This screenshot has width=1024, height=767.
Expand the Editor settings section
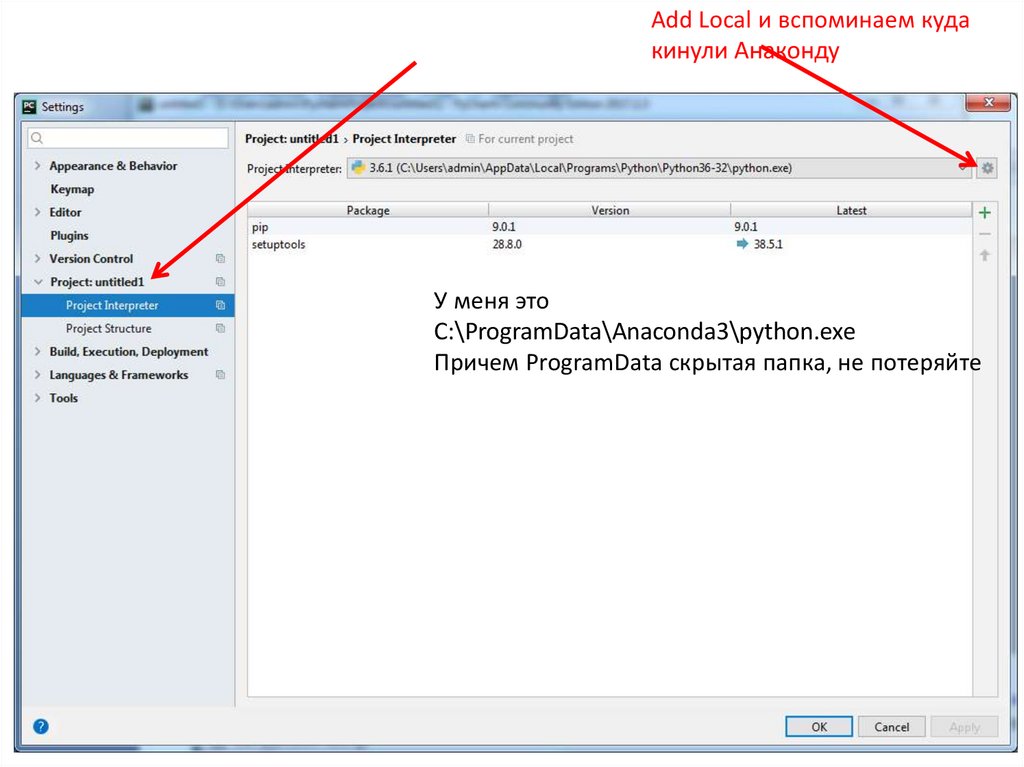point(37,213)
